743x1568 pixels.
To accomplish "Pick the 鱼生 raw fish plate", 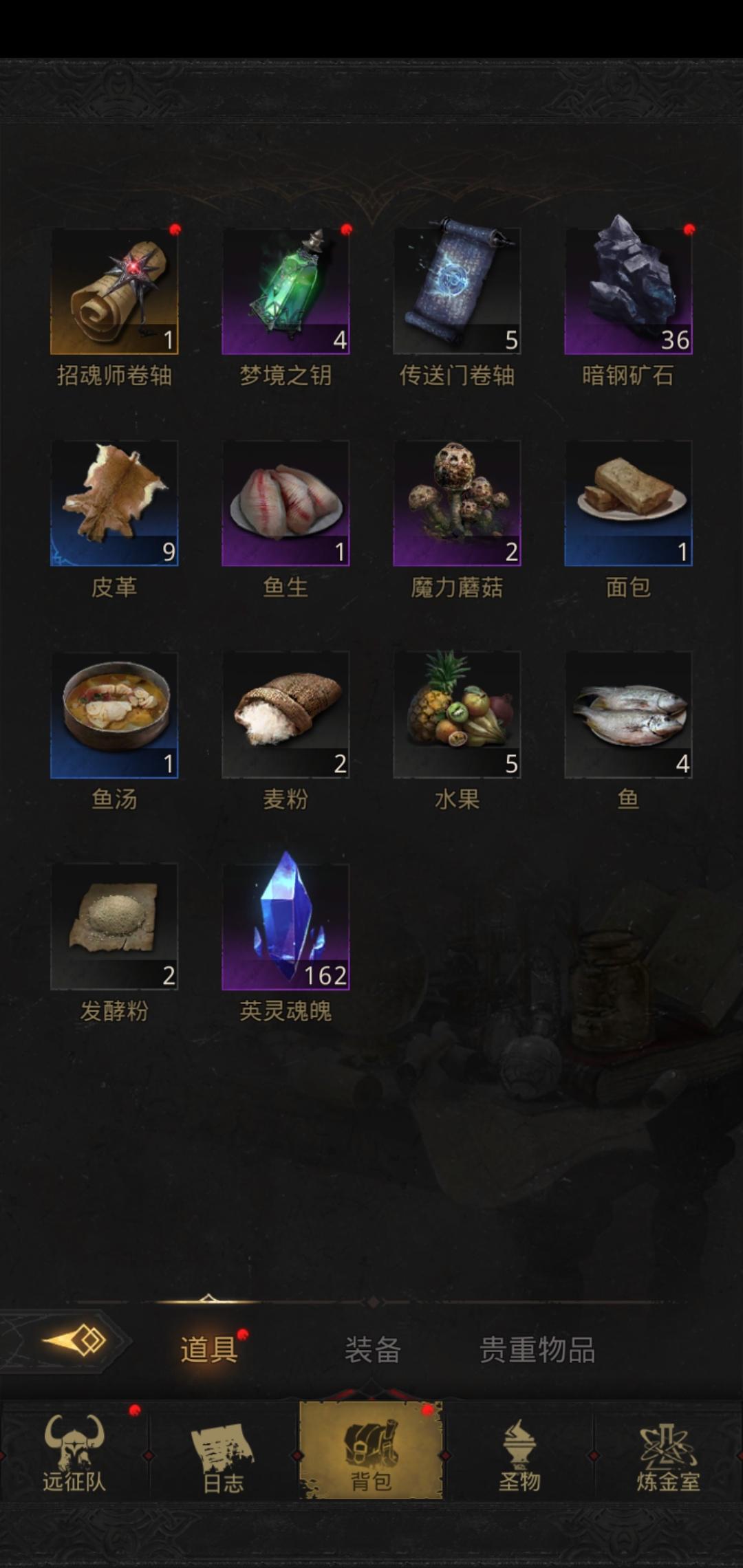I will pos(286,503).
